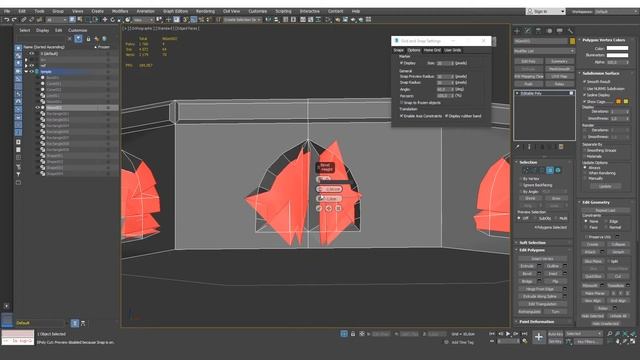Switch to Snaps tab in snap settings
640x360 pixels.
(398, 50)
